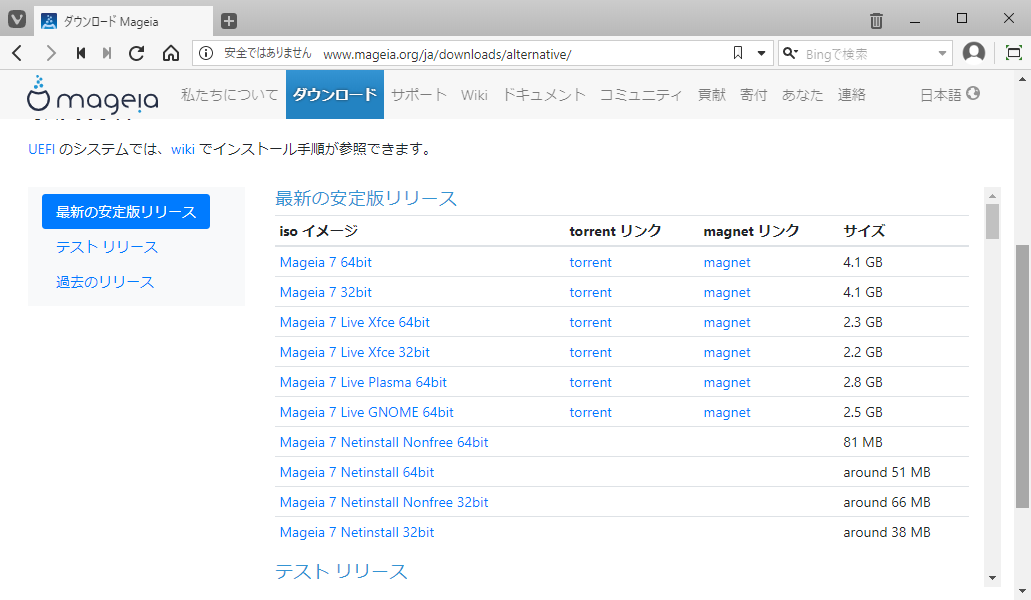Click inner scrollbar up arrow
The height and width of the screenshot is (600, 1031).
(x=992, y=196)
